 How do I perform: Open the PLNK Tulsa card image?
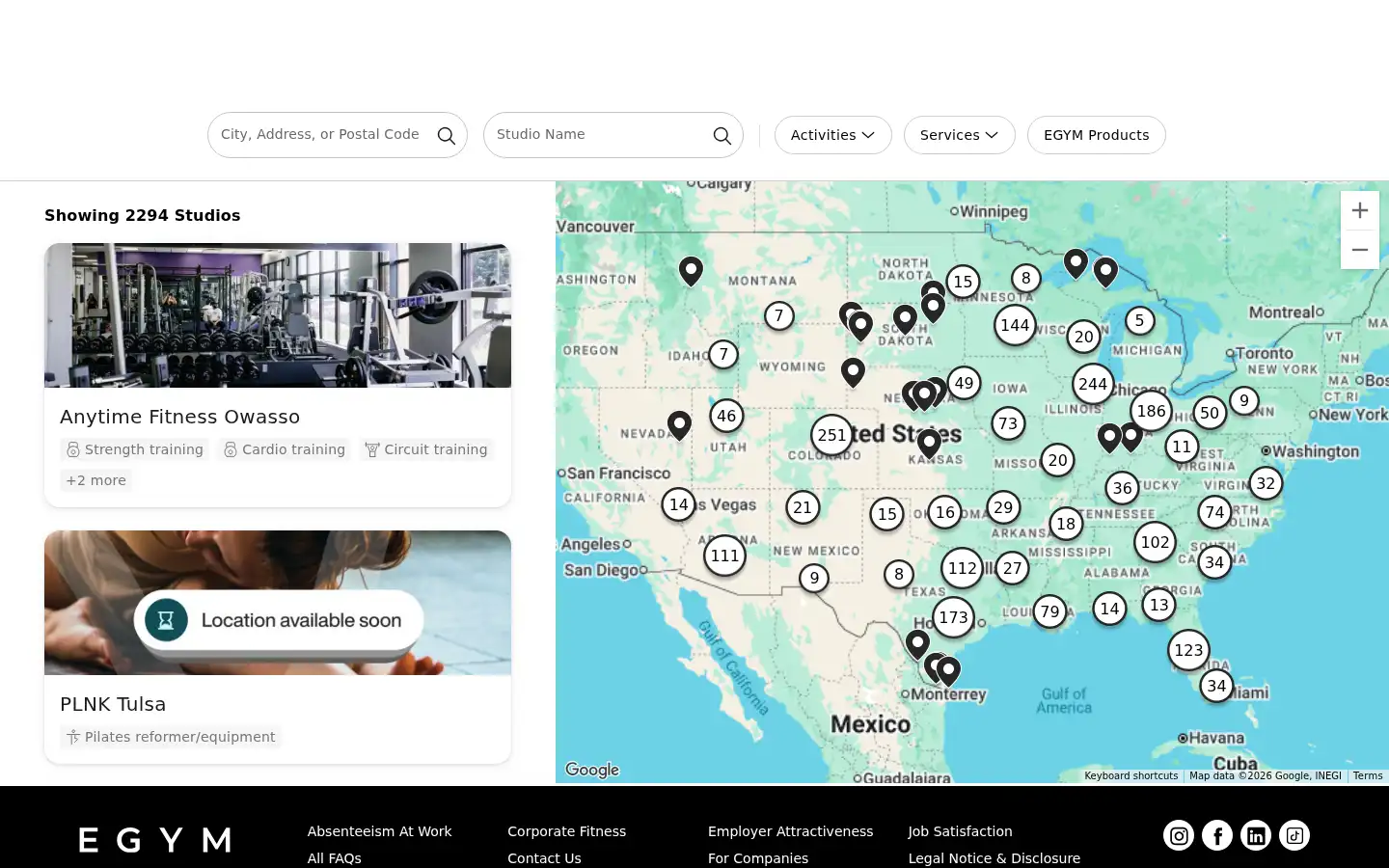pos(278,603)
